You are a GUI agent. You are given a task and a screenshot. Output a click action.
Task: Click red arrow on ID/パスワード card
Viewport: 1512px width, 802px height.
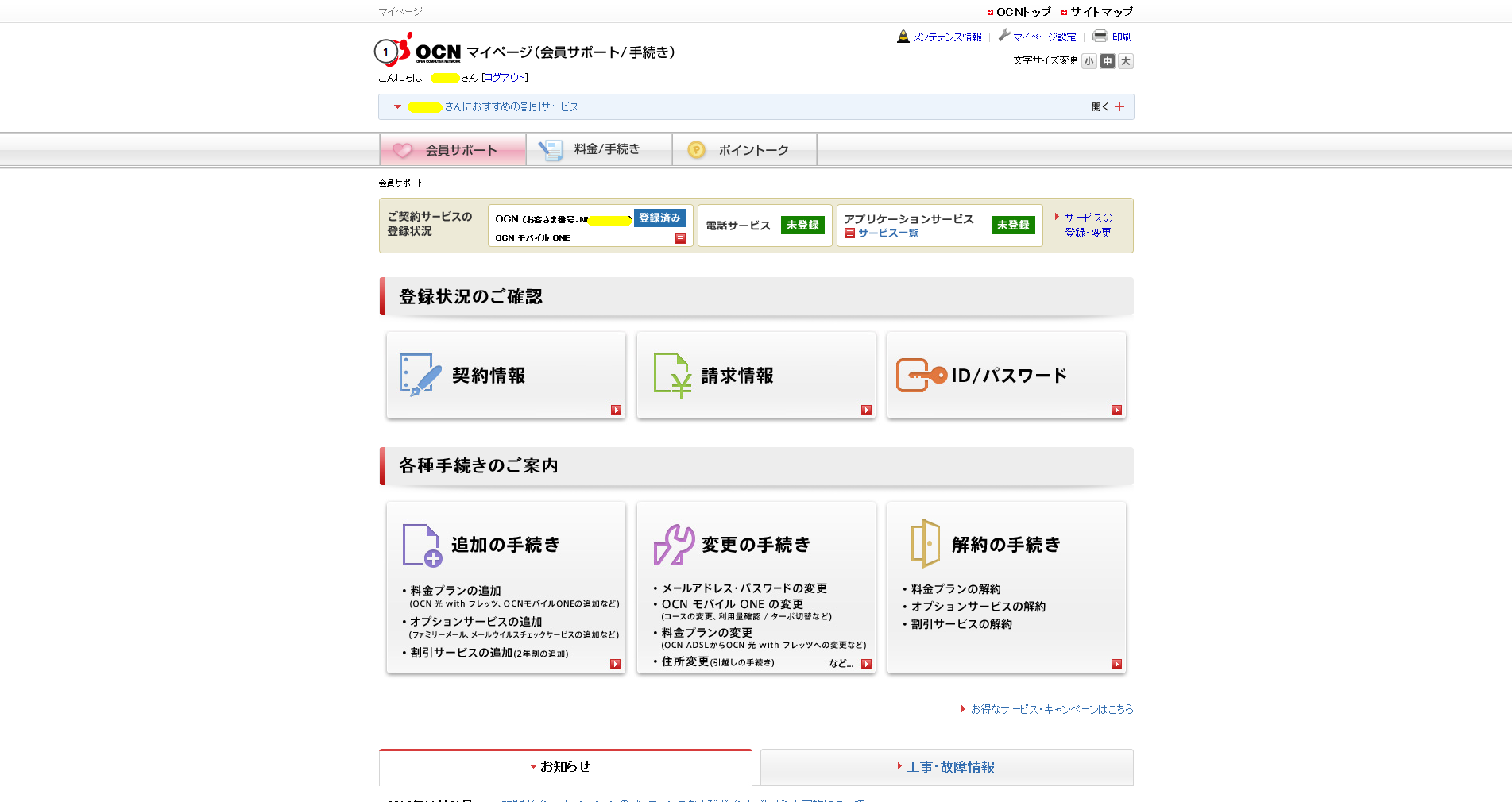1116,410
